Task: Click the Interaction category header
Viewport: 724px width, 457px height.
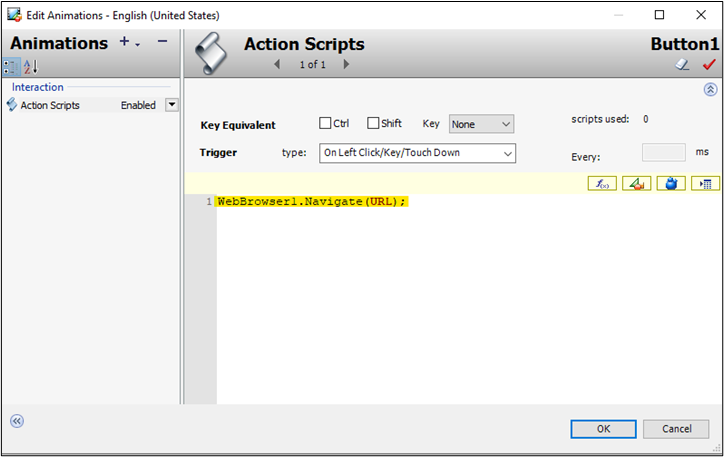Action: click(37, 87)
